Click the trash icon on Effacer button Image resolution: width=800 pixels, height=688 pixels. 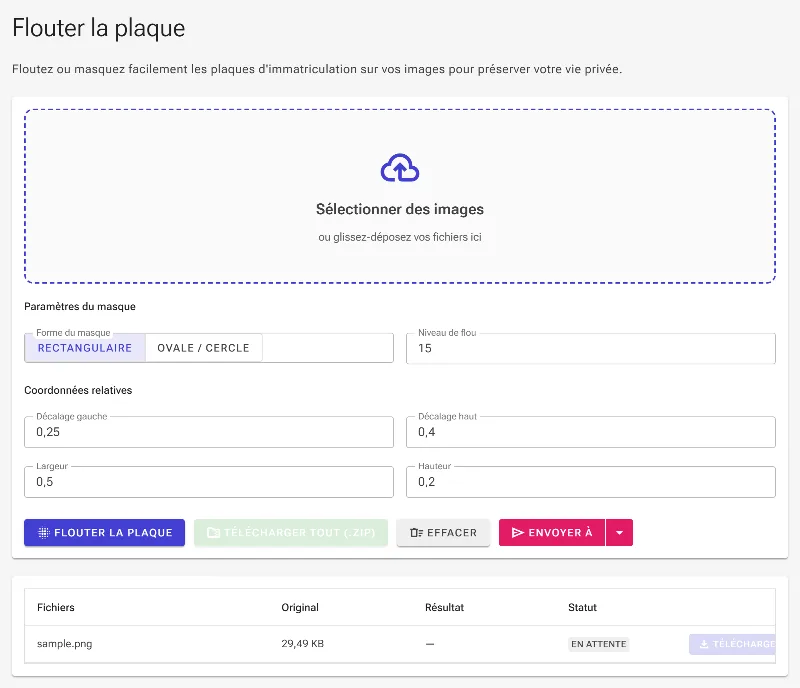tap(416, 533)
